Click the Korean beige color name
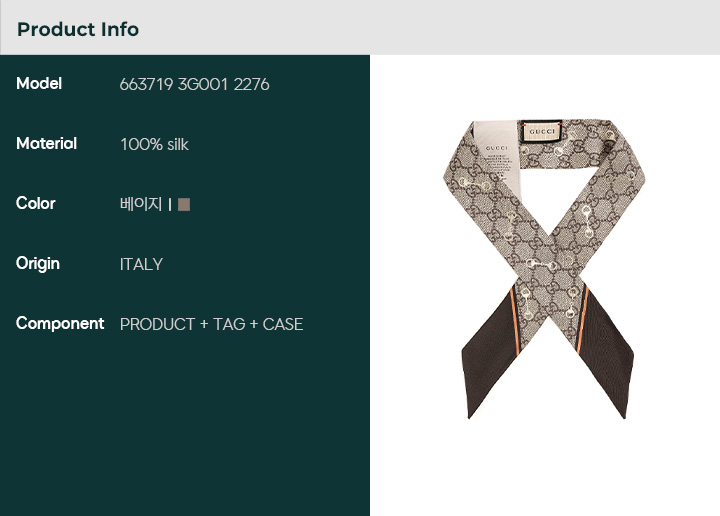The image size is (720, 516). (141, 204)
